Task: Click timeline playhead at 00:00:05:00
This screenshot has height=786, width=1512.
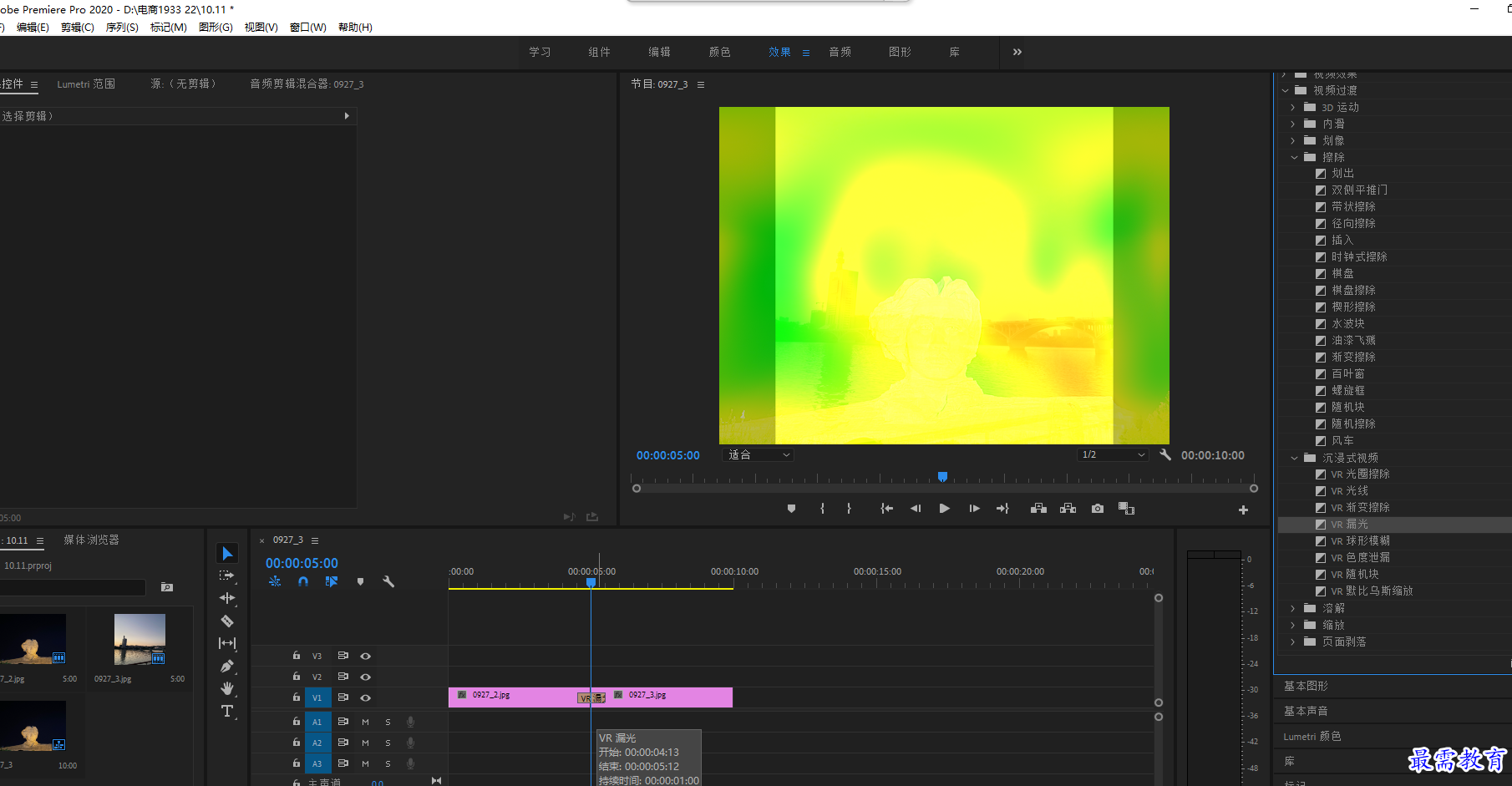Action: 591,582
